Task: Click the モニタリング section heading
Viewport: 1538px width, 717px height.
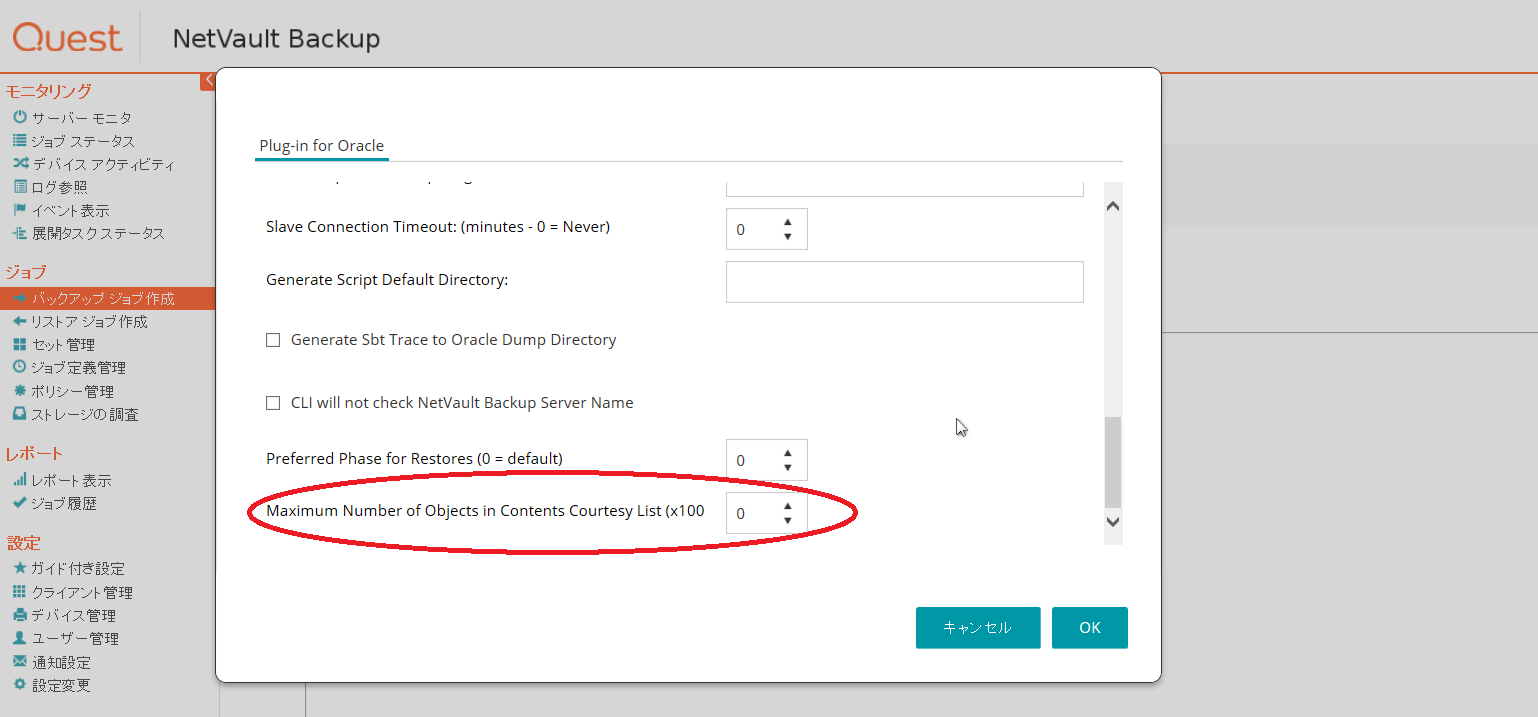Action: 48,91
